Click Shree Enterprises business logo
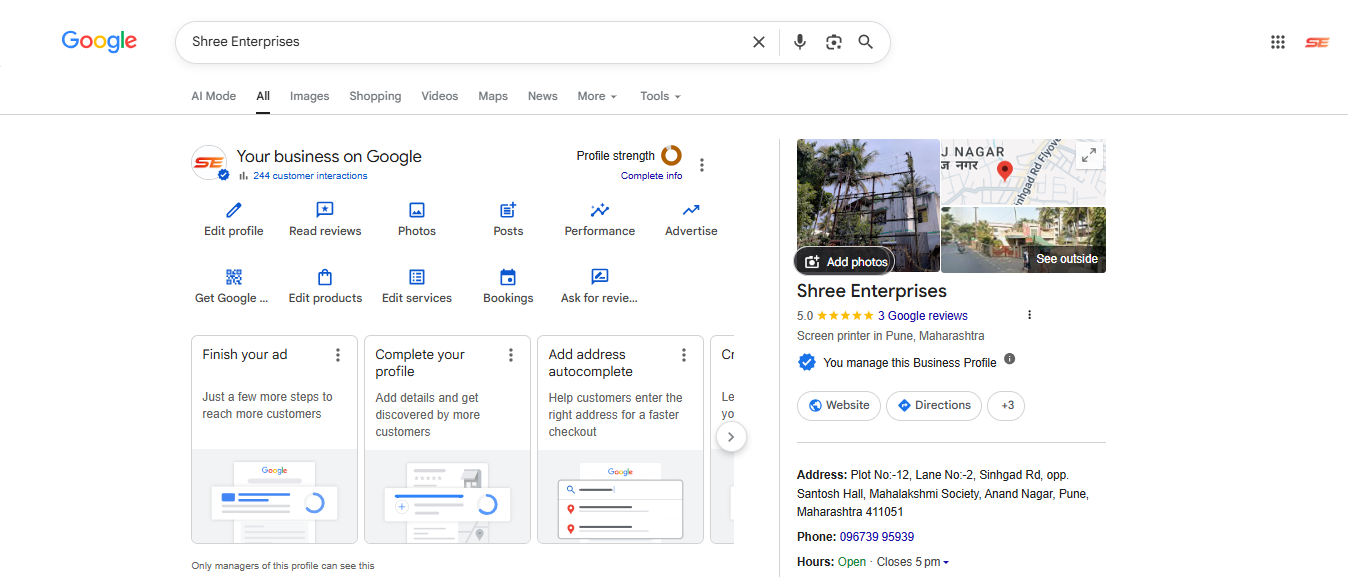 tap(210, 162)
